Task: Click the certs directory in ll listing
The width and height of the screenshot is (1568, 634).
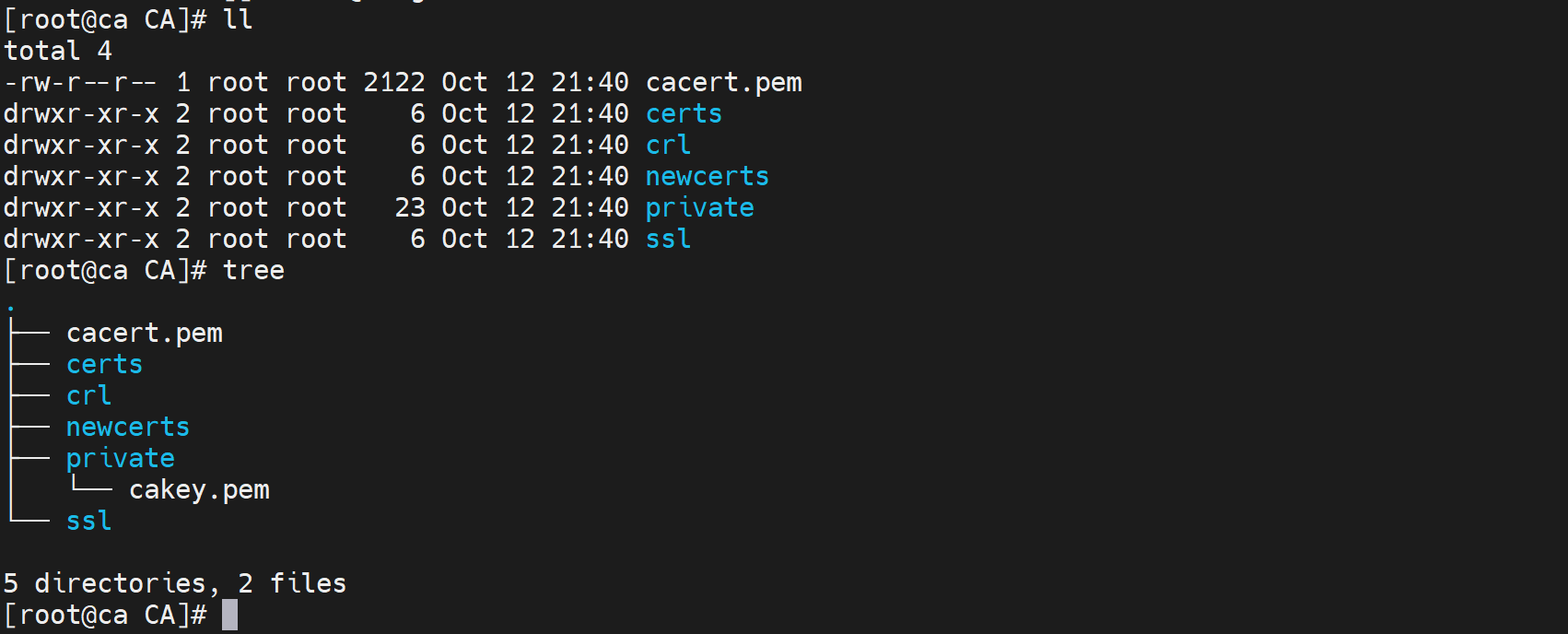Action: [684, 114]
